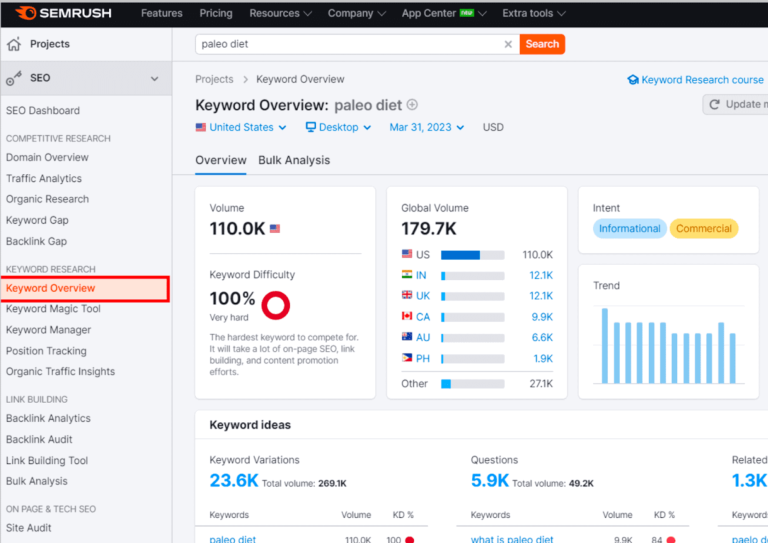Collapse the SEO sidebar section
Viewport: 768px width, 543px height.
point(155,78)
